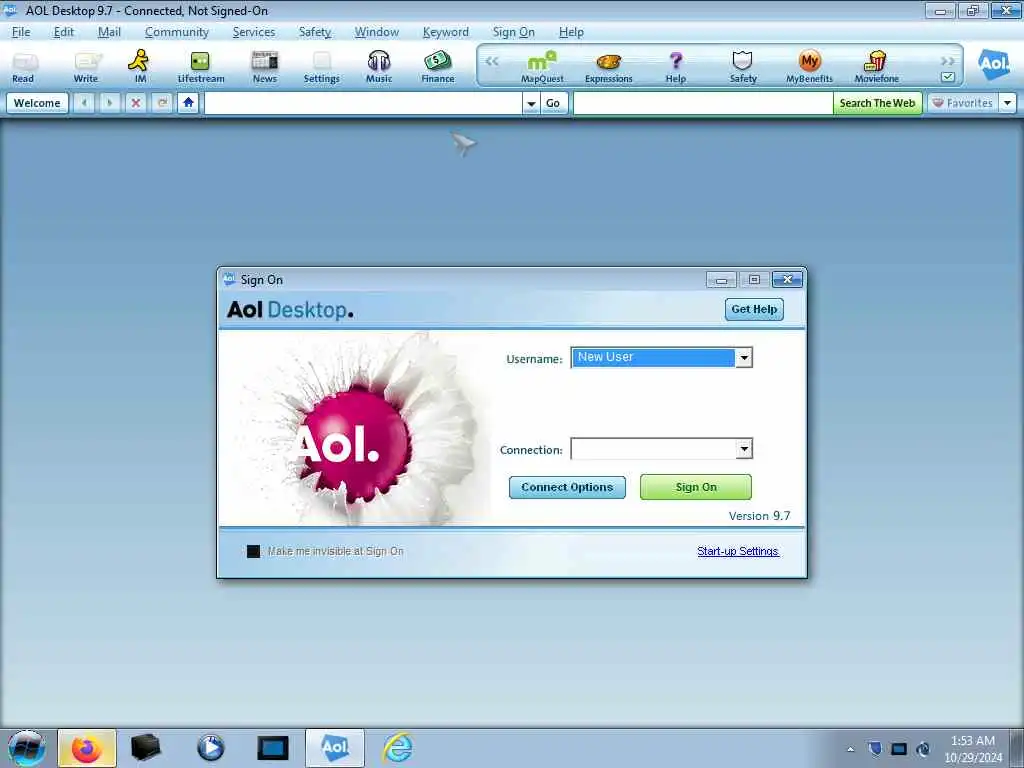The width and height of the screenshot is (1024, 768).
Task: Open the Window menu
Action: [x=377, y=32]
